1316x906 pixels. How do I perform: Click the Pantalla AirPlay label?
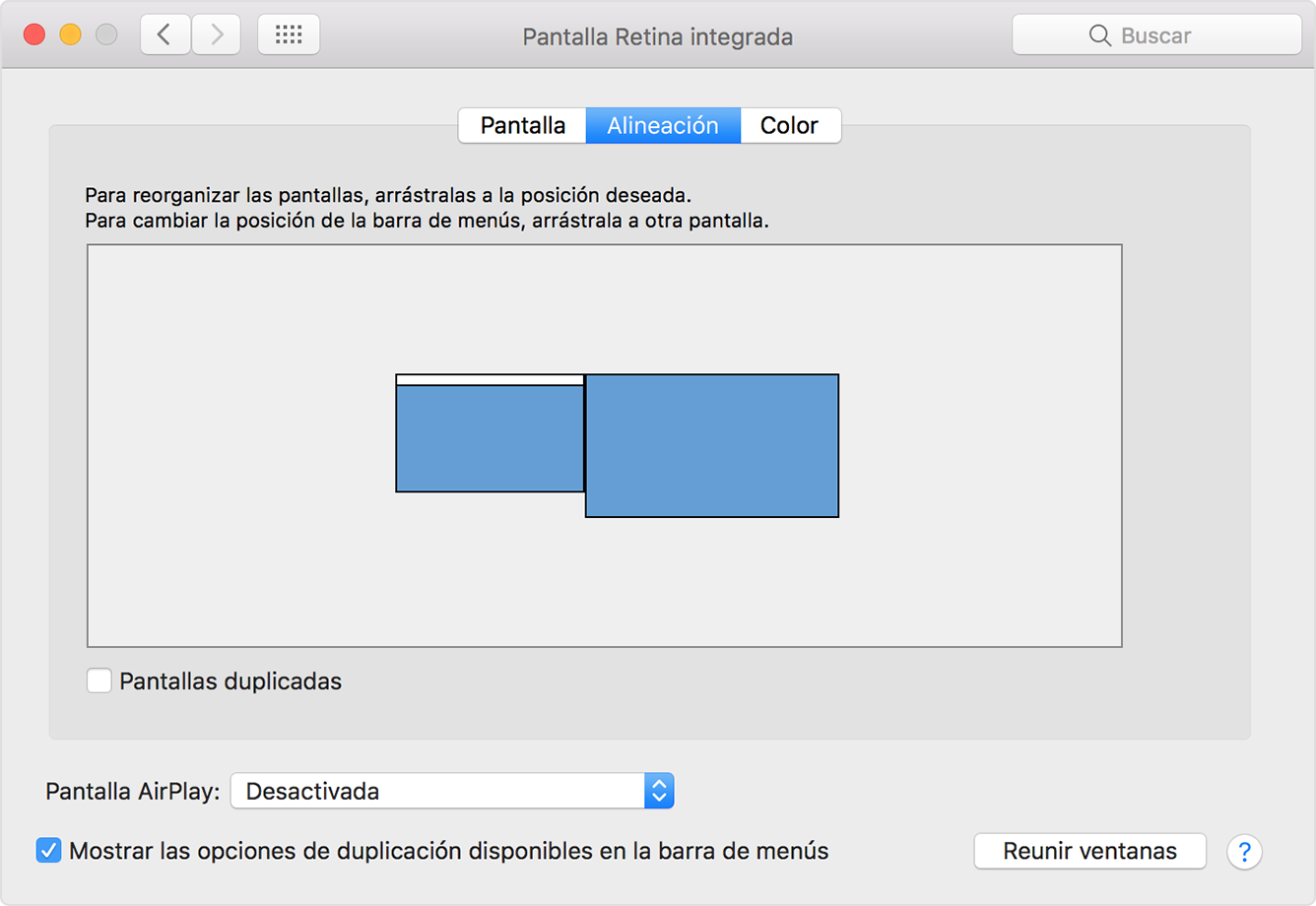tap(133, 791)
